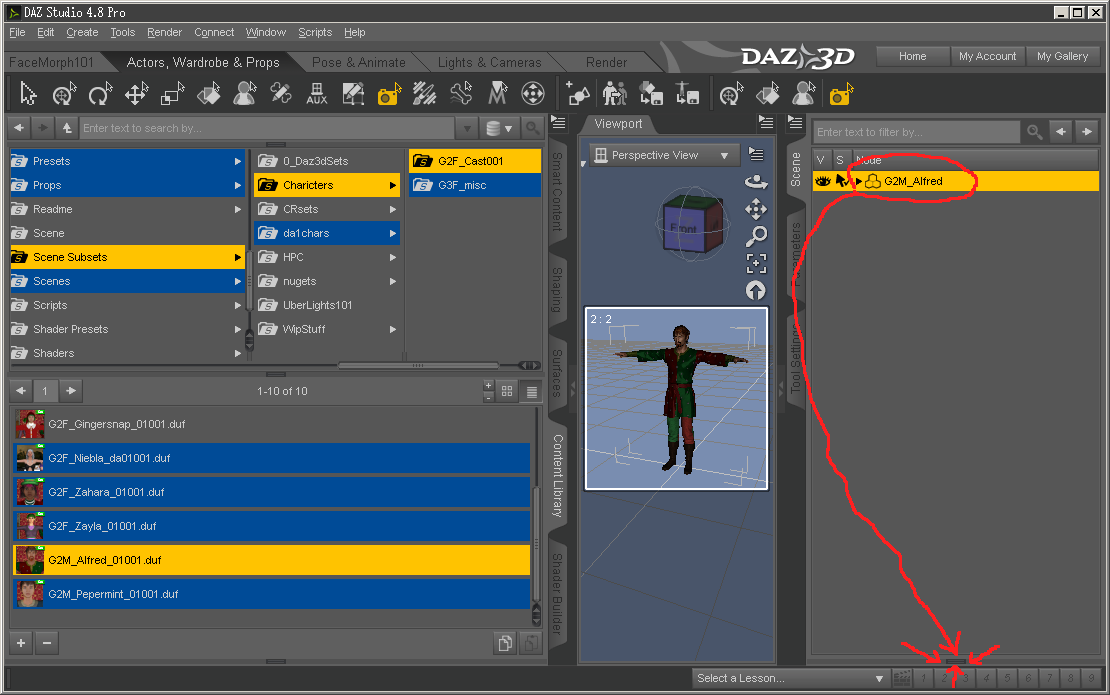
Task: Select the M-shaped morph tool icon
Action: (498, 93)
